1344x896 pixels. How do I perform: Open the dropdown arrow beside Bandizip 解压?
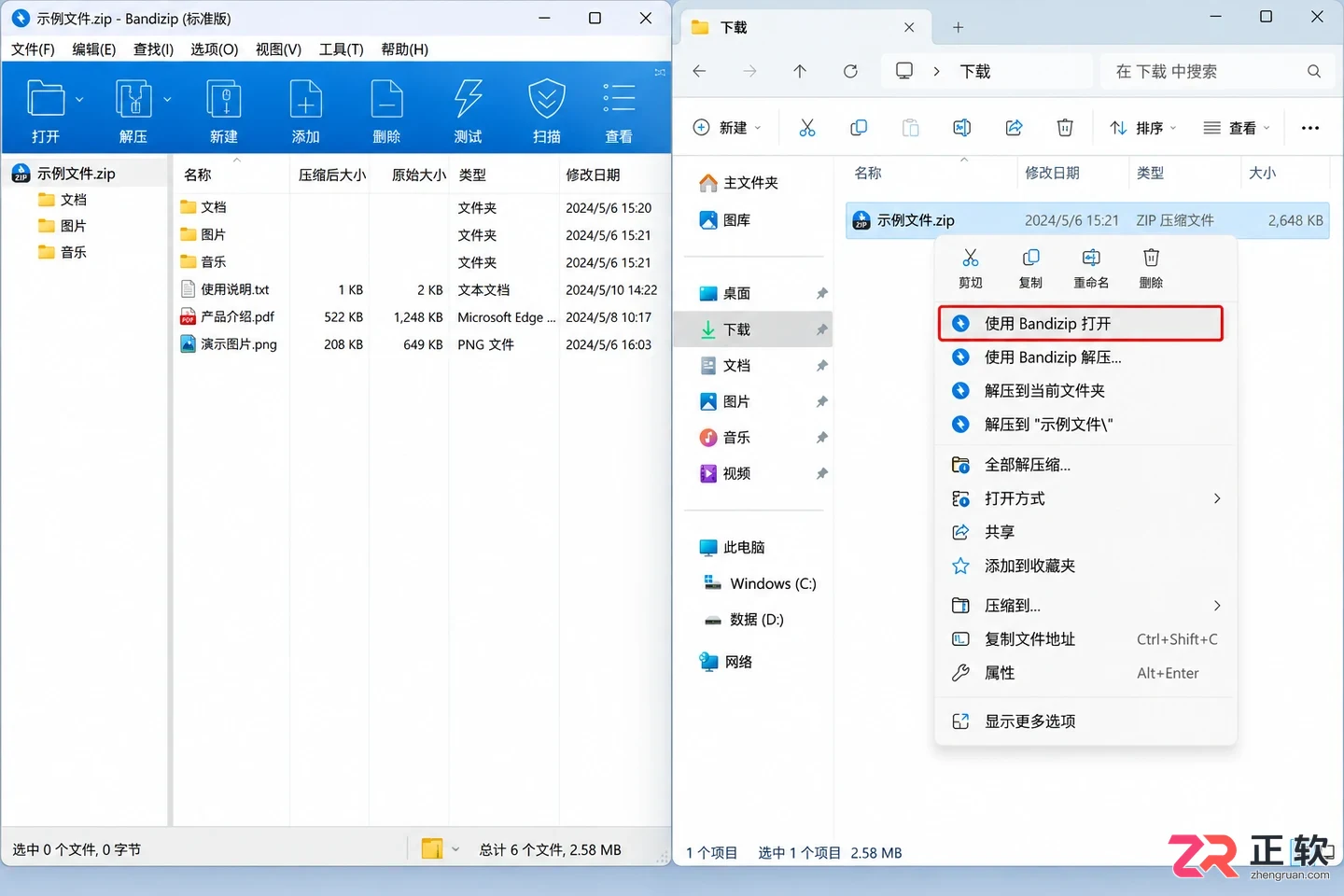(167, 99)
